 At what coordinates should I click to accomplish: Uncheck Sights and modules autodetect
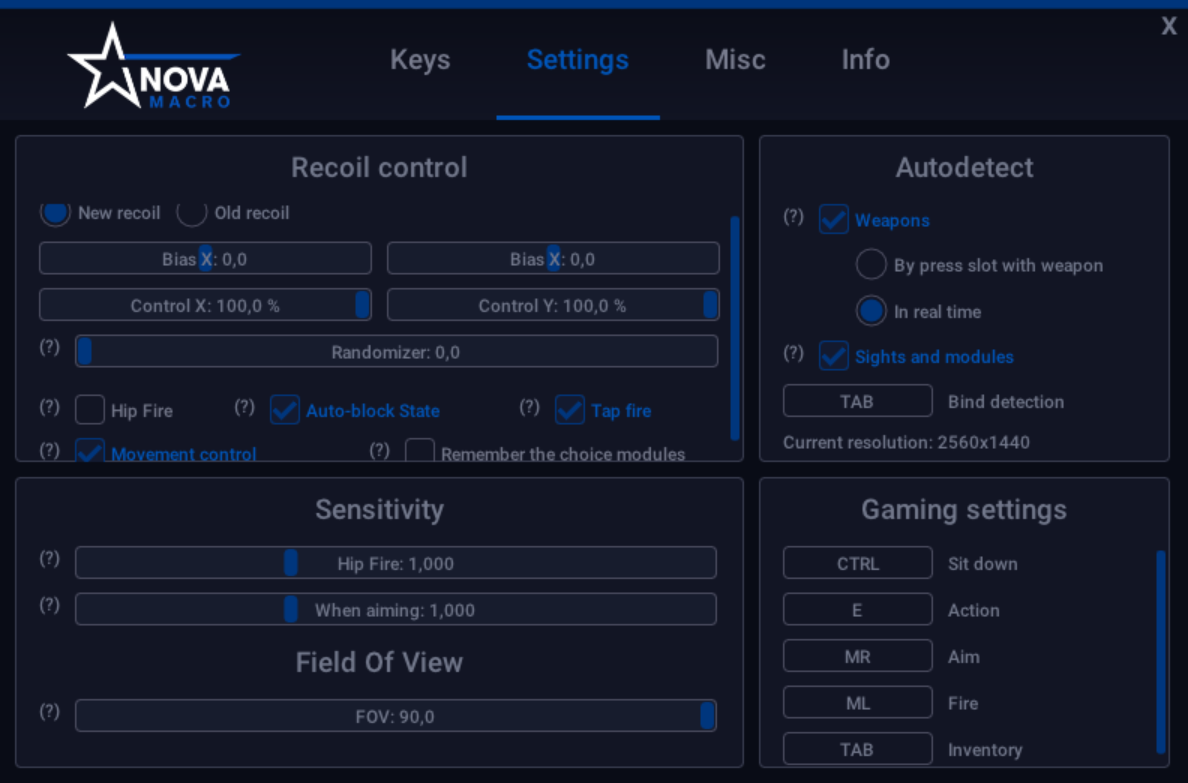click(x=833, y=355)
